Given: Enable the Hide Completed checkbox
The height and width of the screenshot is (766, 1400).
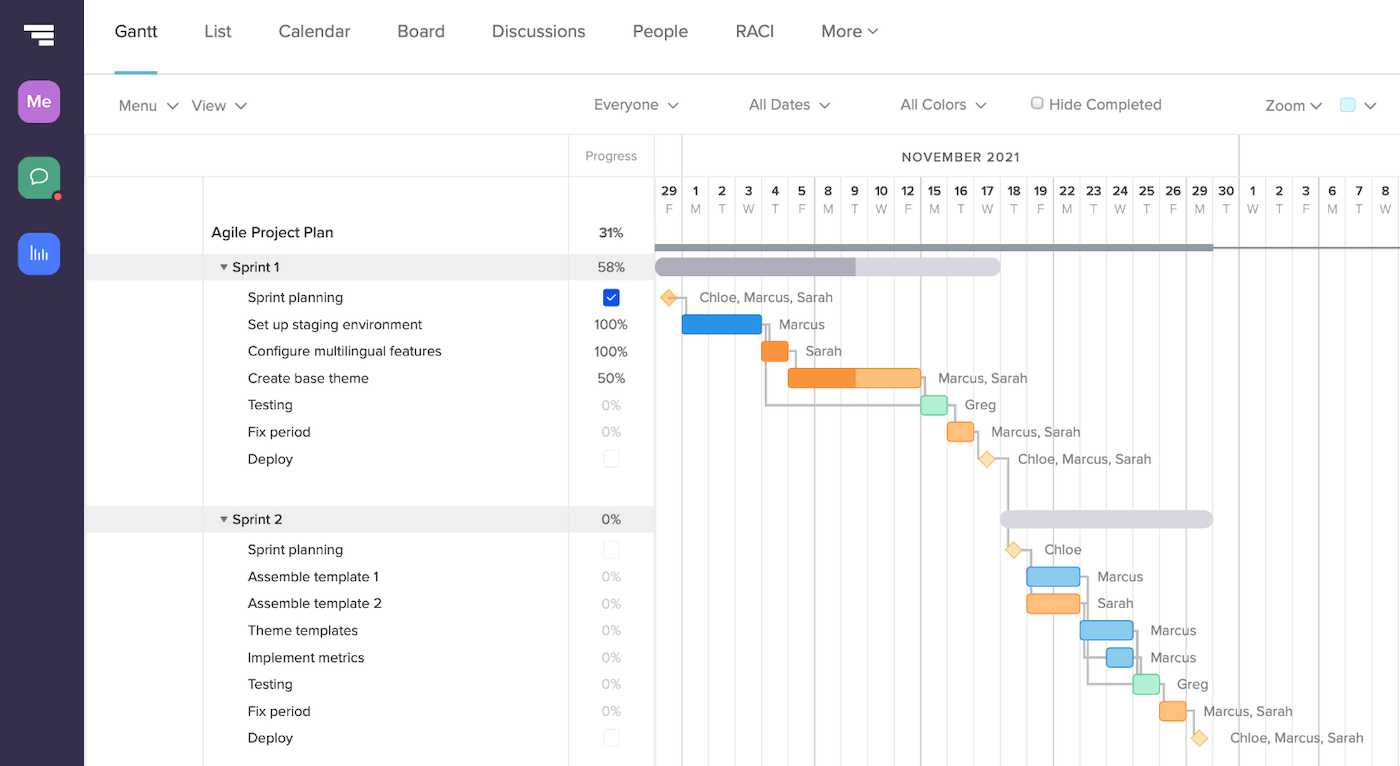Looking at the screenshot, I should tap(1037, 102).
